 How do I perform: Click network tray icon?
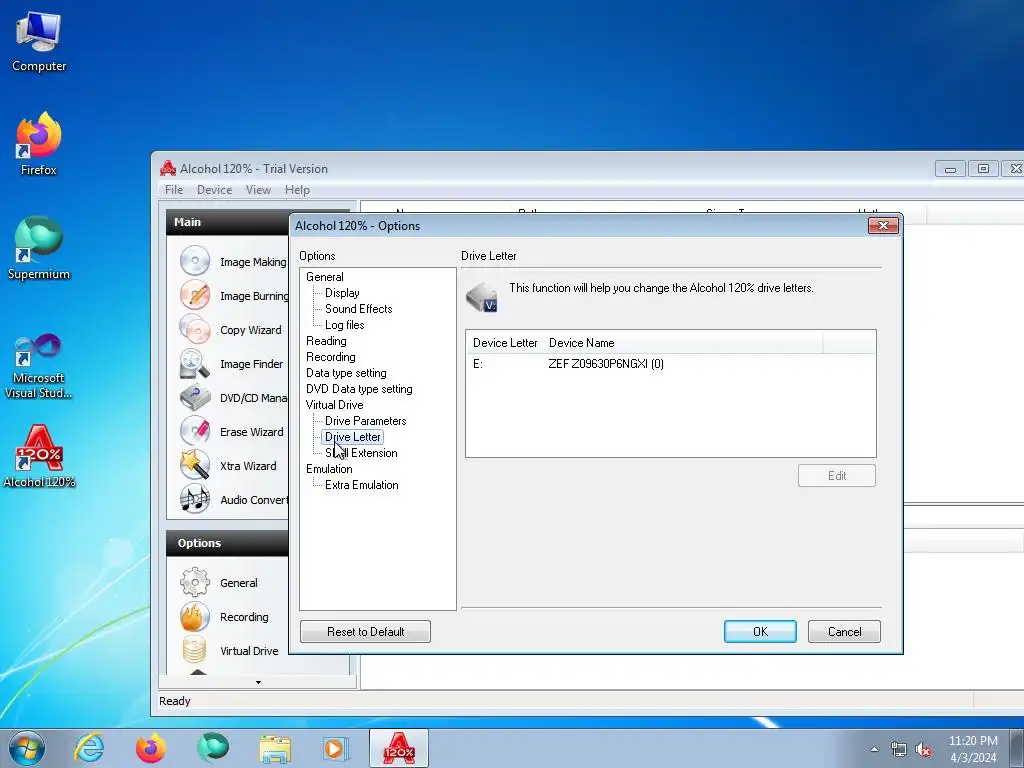pos(899,749)
